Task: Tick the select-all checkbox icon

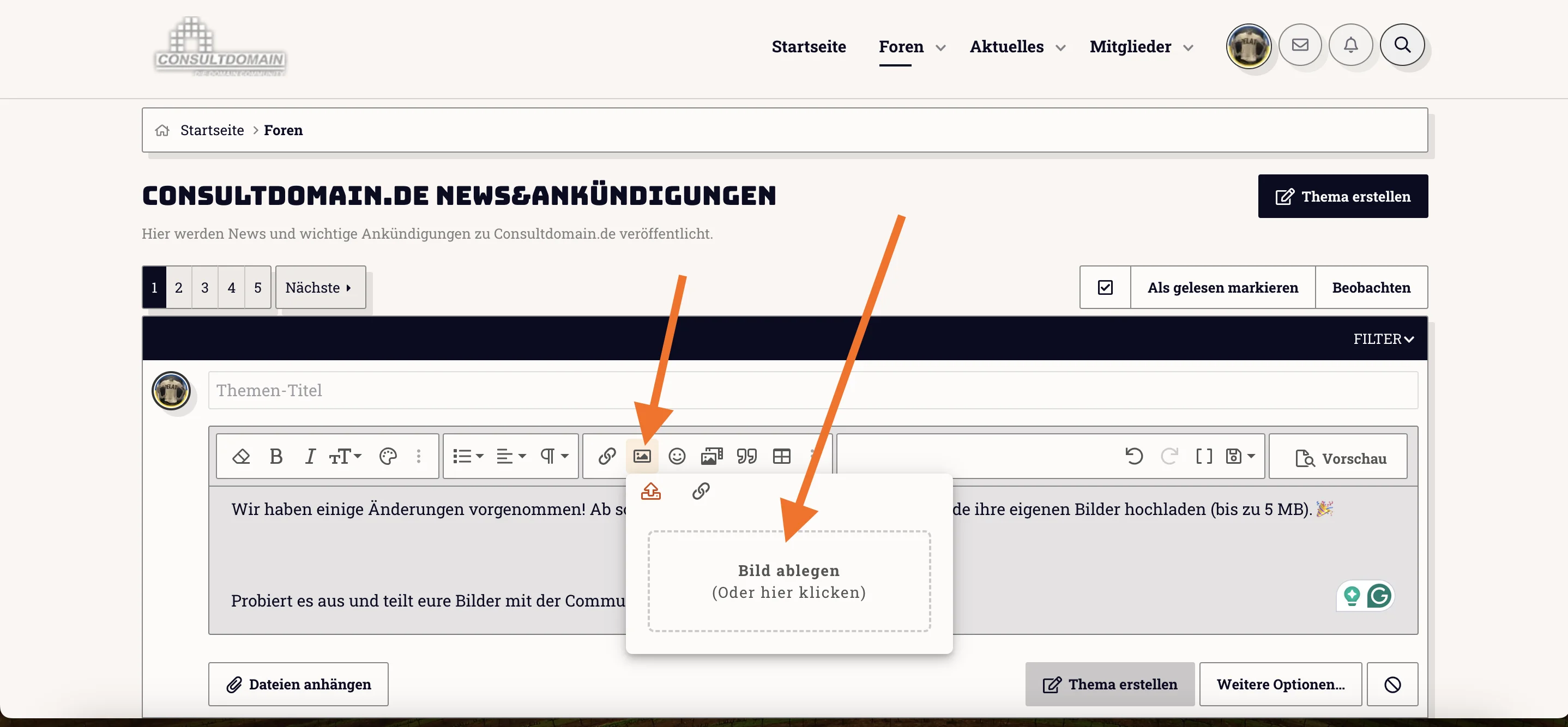Action: pyautogui.click(x=1105, y=288)
